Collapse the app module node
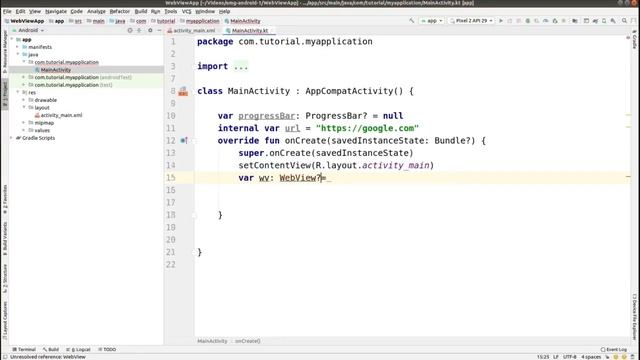640x360 pixels. (12, 40)
